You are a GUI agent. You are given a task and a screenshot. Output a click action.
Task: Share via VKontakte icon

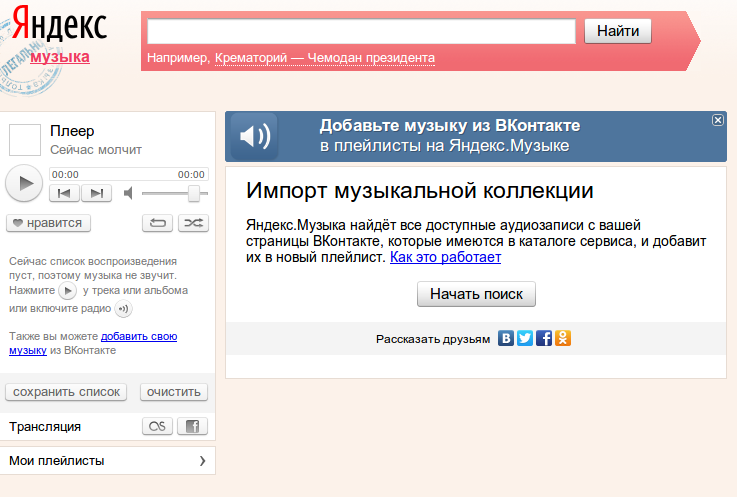pyautogui.click(x=507, y=338)
